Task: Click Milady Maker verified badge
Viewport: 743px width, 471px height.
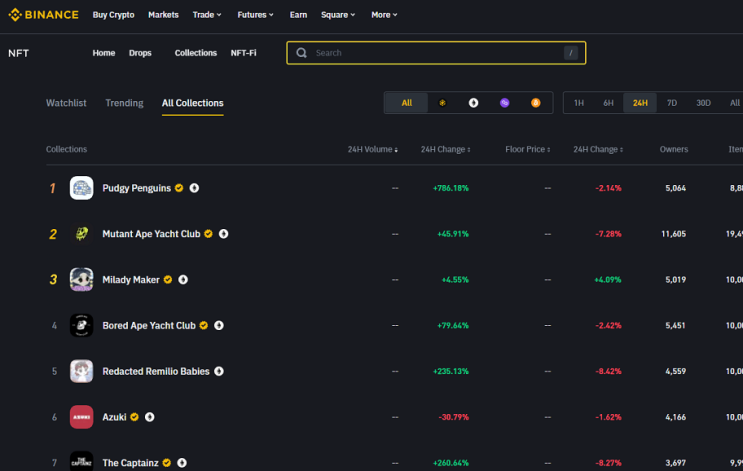Action: pos(168,280)
